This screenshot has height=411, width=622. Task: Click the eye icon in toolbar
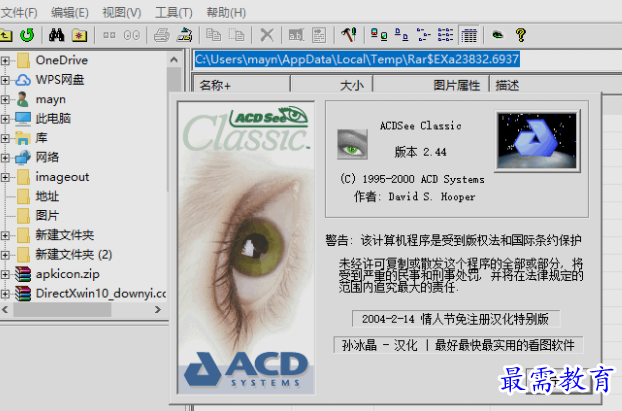(x=497, y=35)
